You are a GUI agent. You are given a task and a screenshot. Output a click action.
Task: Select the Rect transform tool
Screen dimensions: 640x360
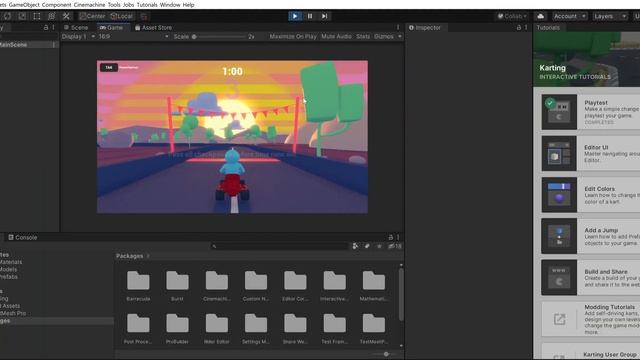pos(37,16)
